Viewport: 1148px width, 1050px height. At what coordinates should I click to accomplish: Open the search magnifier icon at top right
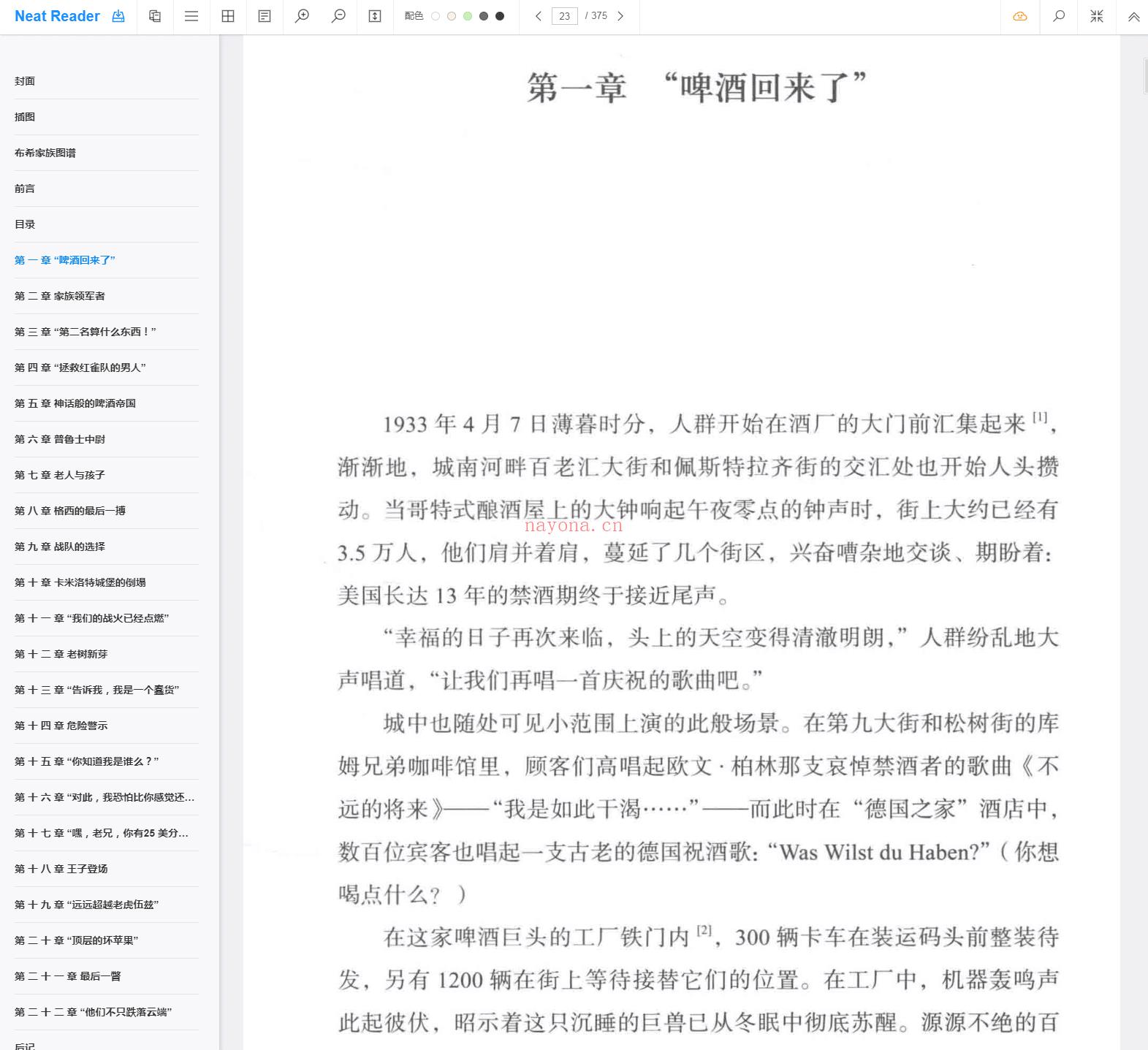(x=1058, y=16)
